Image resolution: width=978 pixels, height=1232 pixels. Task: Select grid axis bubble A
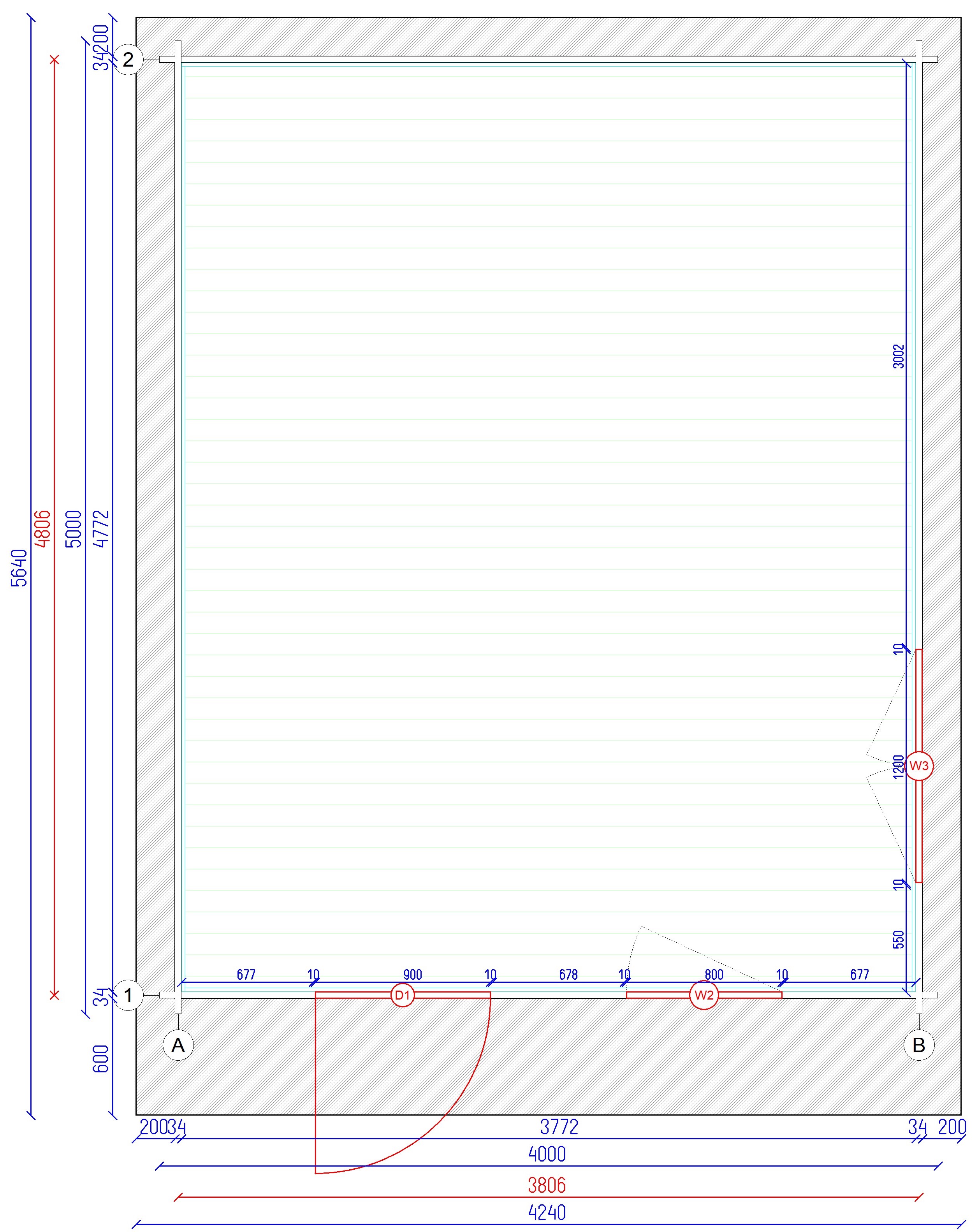point(178,1045)
